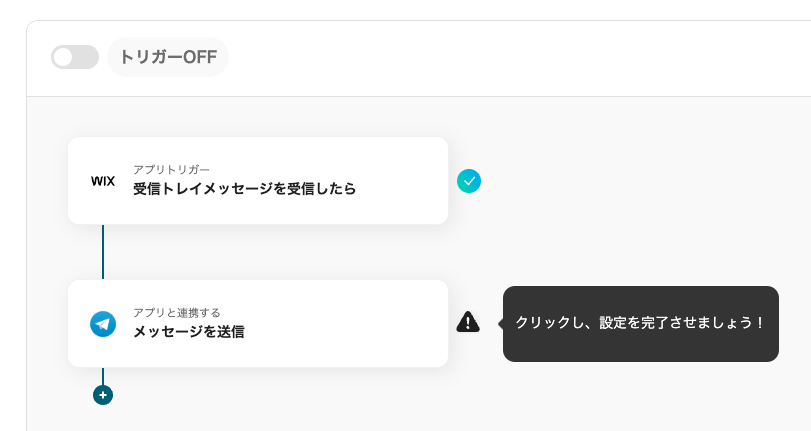Click the アプリトリガー label text

(x=172, y=169)
